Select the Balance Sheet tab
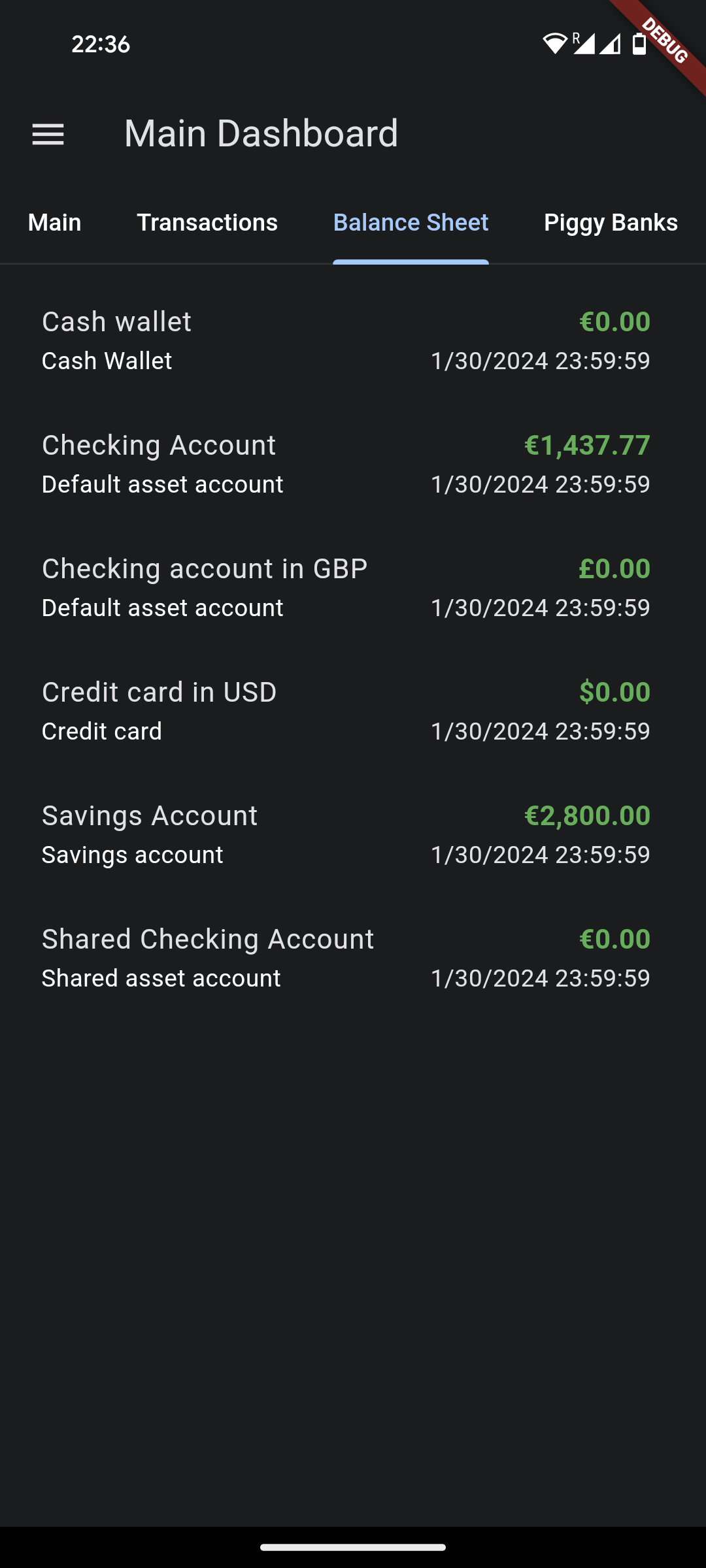 (x=411, y=223)
